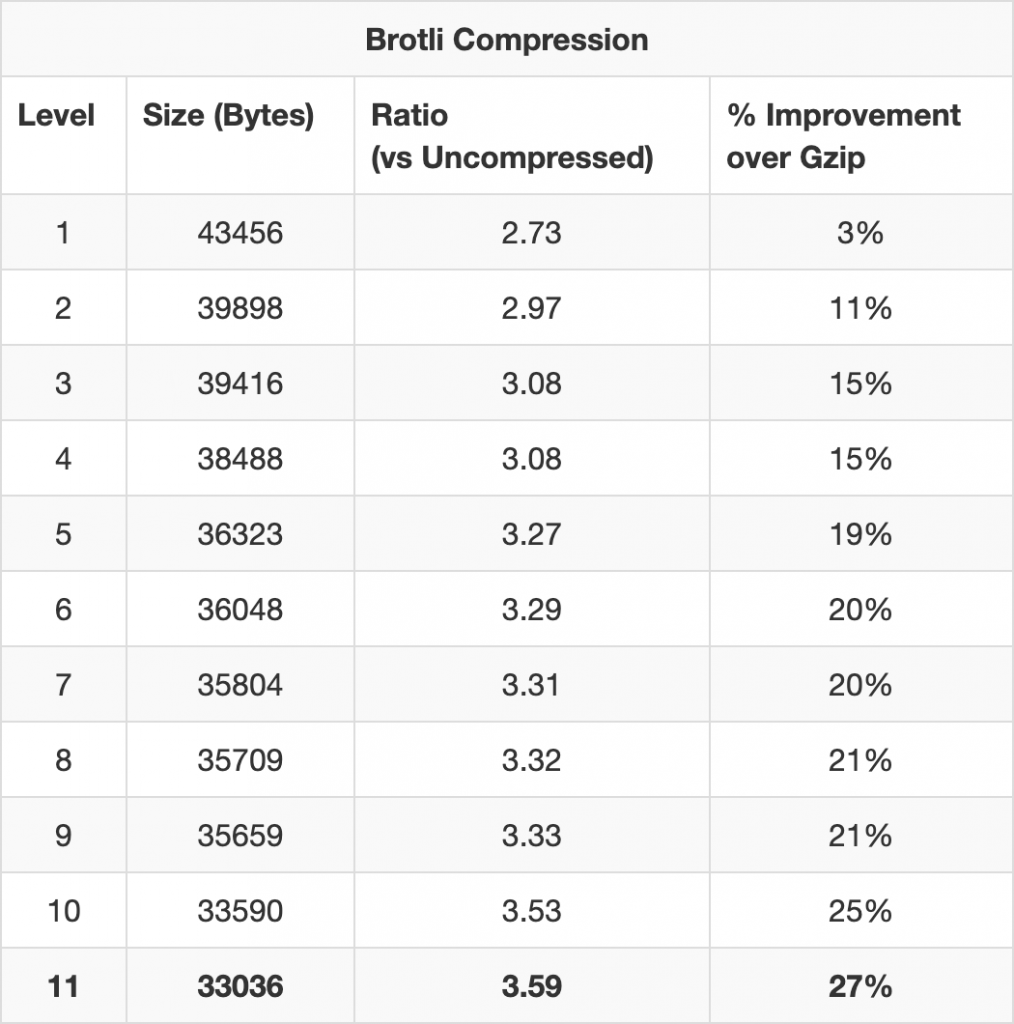Click the ratio value 3.33
This screenshot has height=1024, width=1014.
531,836
